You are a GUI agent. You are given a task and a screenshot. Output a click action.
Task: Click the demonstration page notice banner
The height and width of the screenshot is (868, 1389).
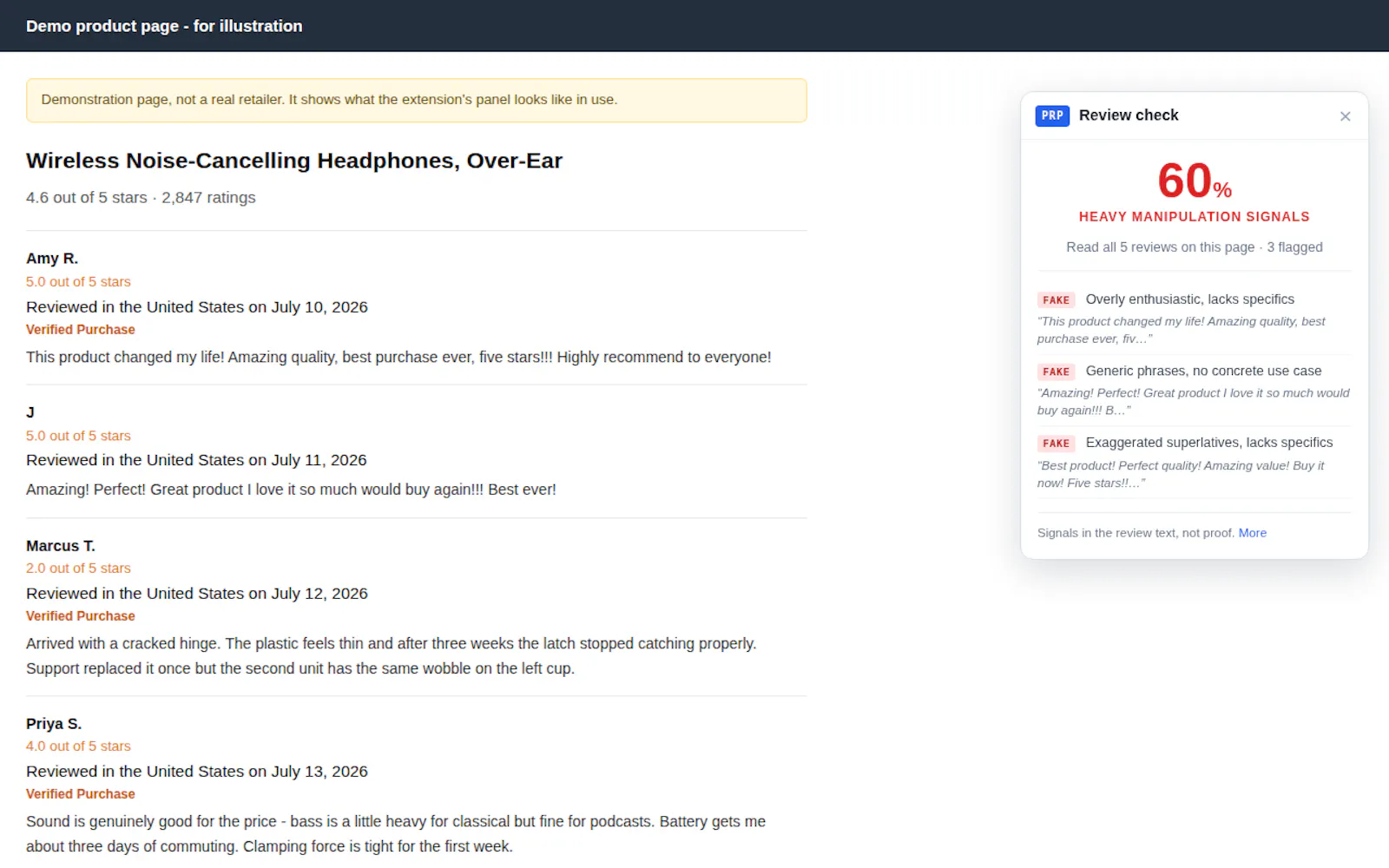click(x=417, y=100)
